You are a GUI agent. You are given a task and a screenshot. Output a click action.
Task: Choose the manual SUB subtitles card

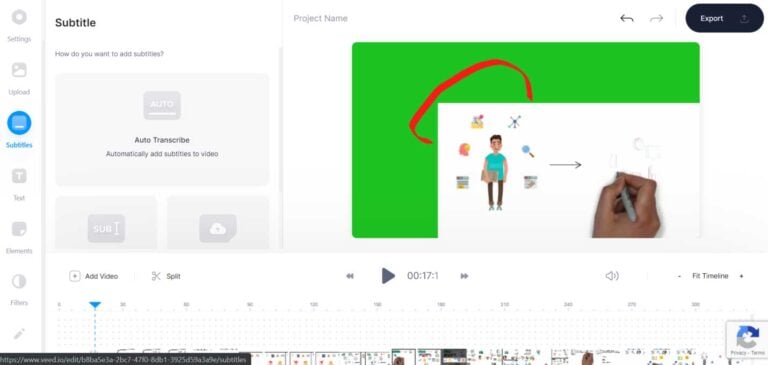click(106, 223)
